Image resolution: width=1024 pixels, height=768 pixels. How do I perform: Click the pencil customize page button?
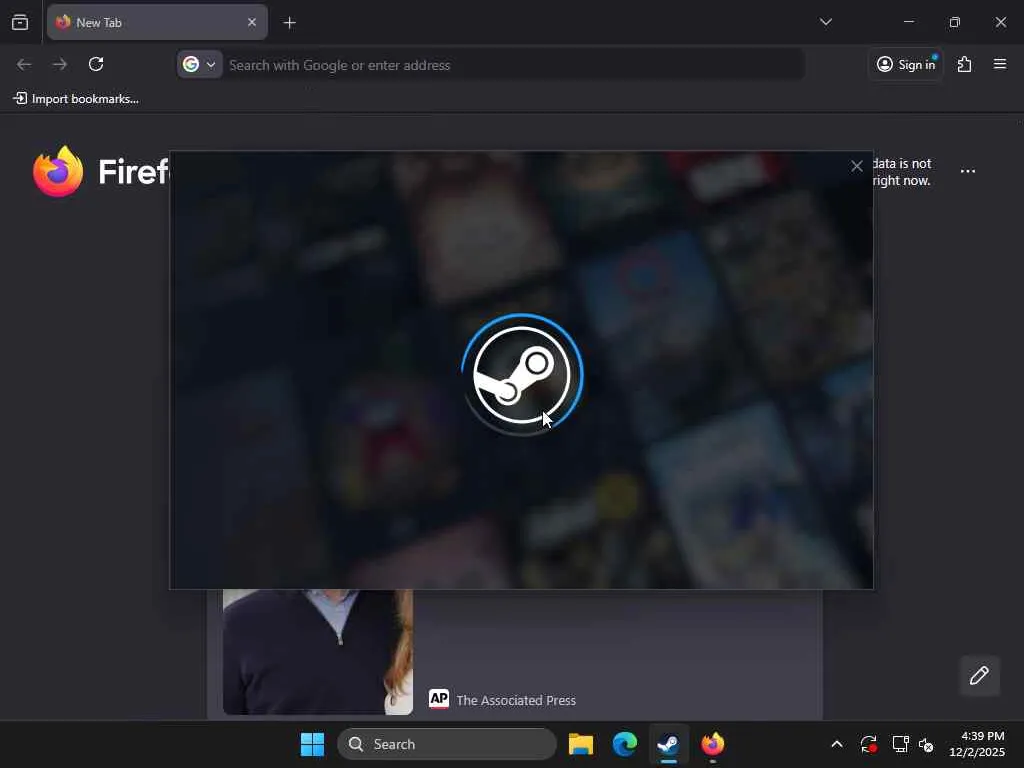(980, 675)
